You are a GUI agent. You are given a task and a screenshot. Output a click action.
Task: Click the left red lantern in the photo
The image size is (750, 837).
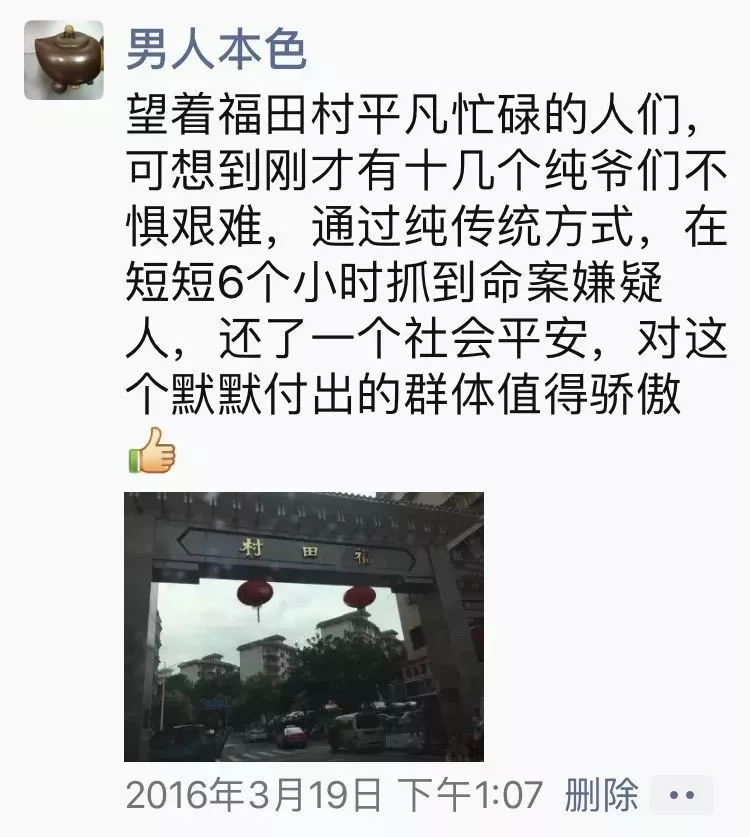pyautogui.click(x=255, y=595)
